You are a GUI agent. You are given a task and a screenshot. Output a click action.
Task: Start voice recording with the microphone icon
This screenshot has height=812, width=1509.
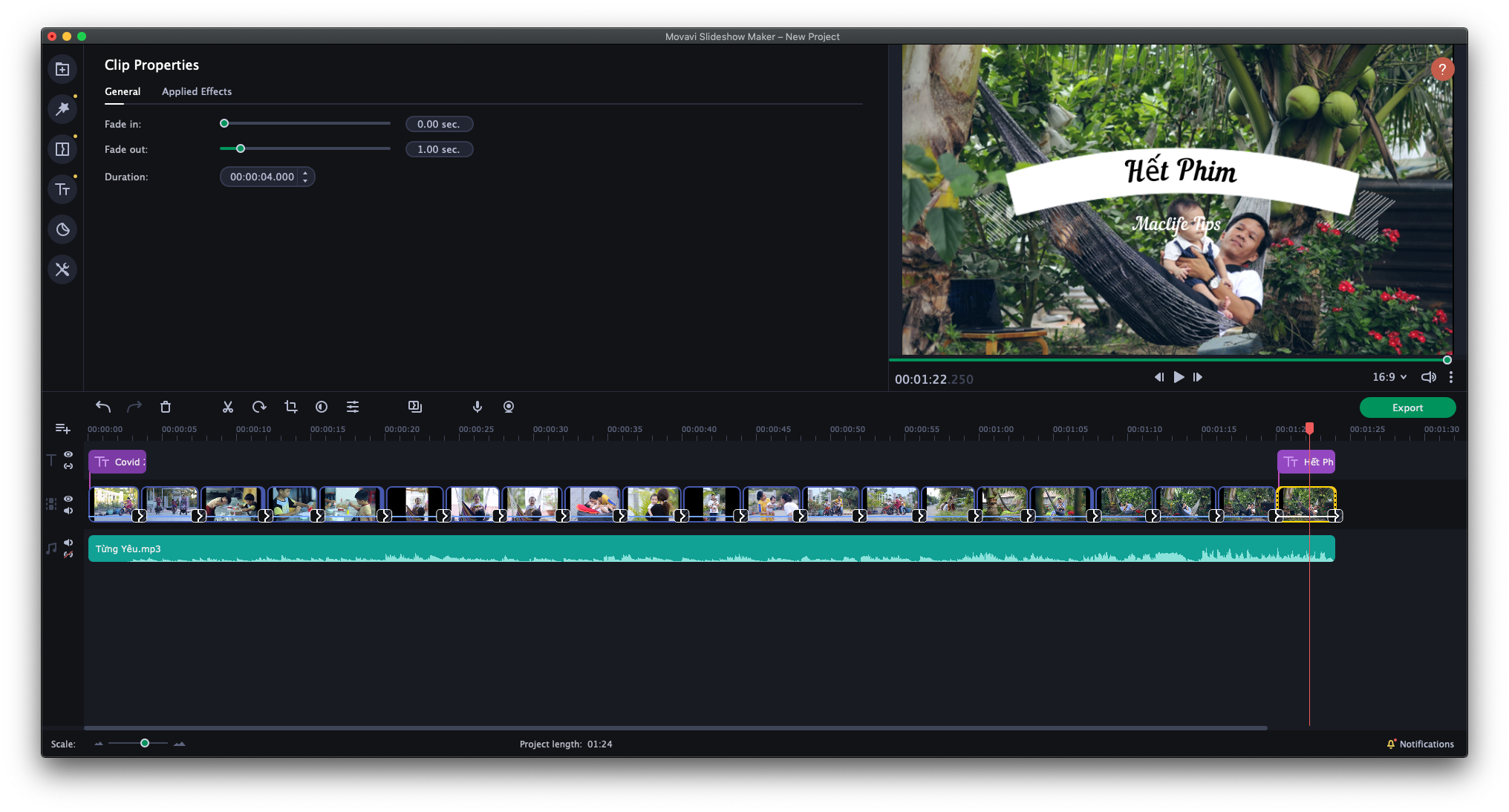point(477,407)
